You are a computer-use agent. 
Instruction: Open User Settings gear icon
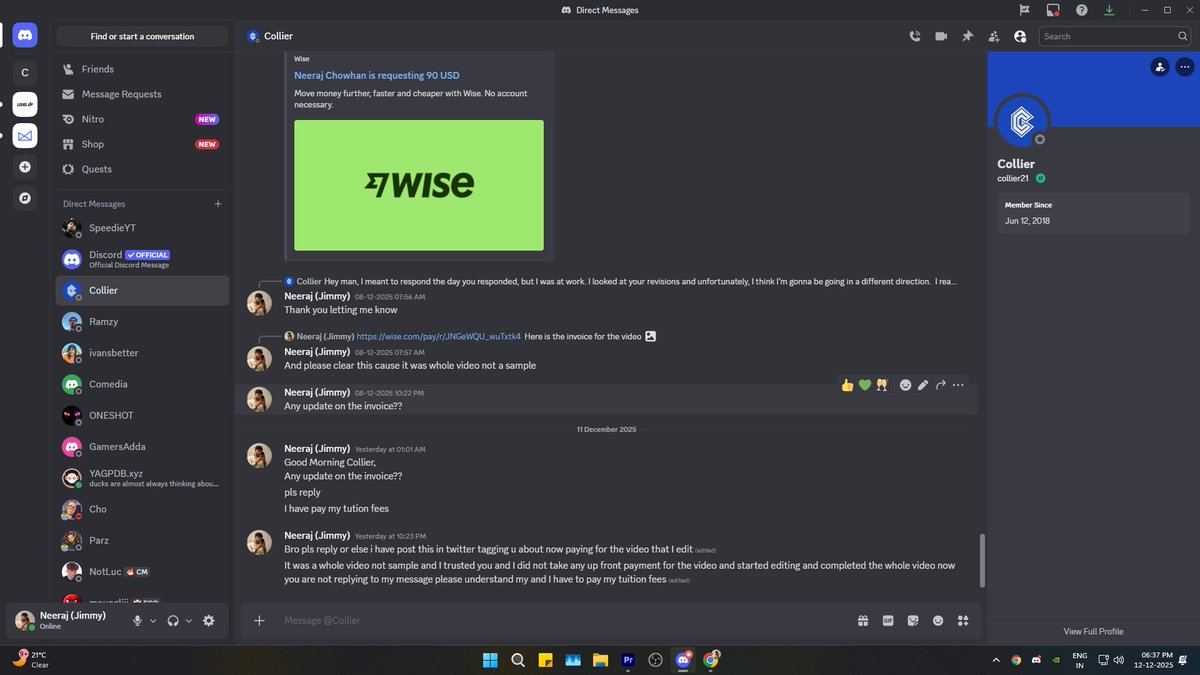[x=208, y=621]
